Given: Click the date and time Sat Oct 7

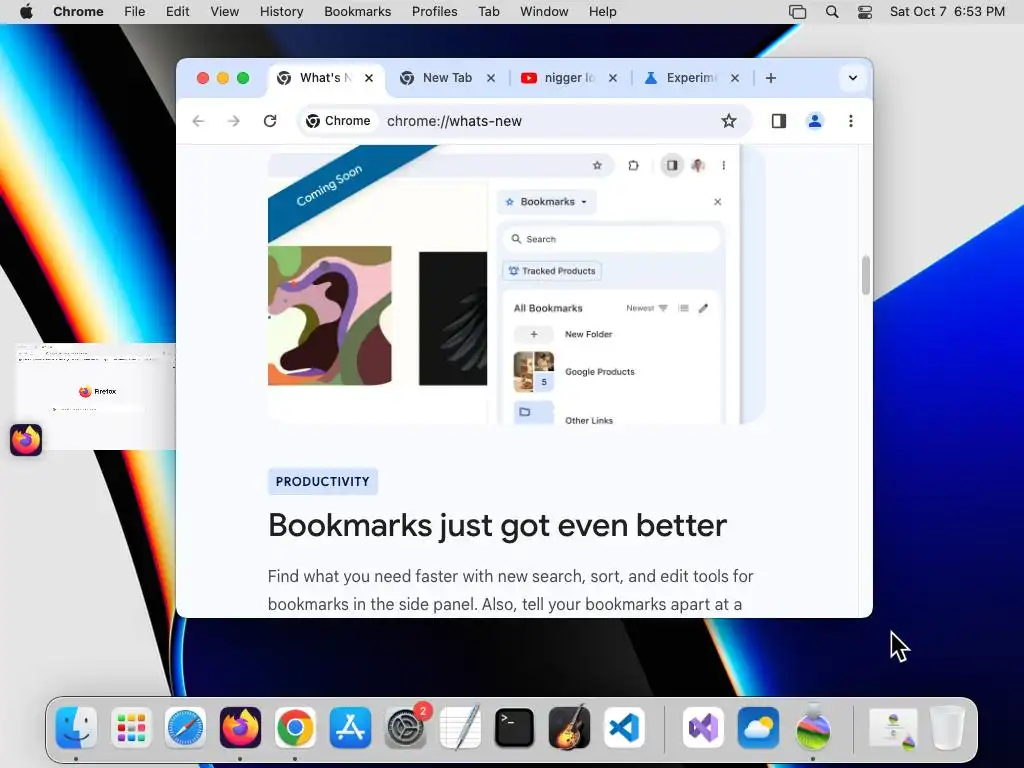Looking at the screenshot, I should [947, 12].
